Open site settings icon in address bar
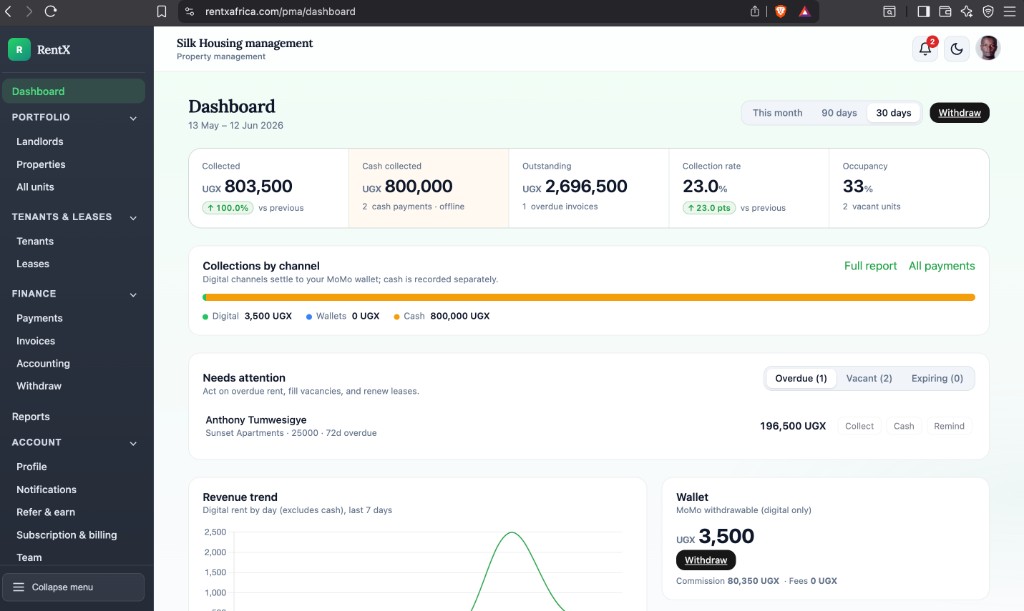This screenshot has height=611, width=1024. click(x=189, y=11)
